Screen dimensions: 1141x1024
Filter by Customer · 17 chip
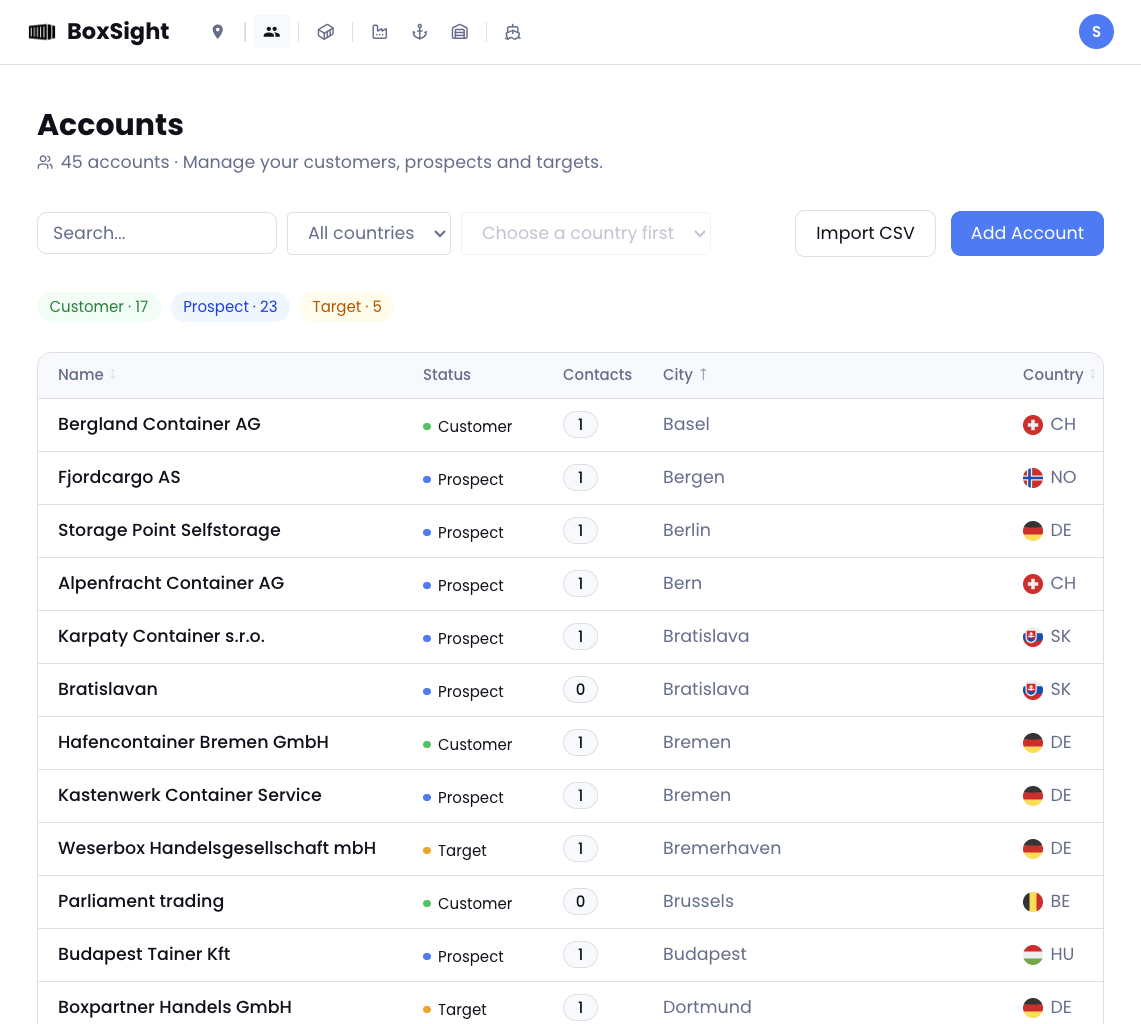99,307
